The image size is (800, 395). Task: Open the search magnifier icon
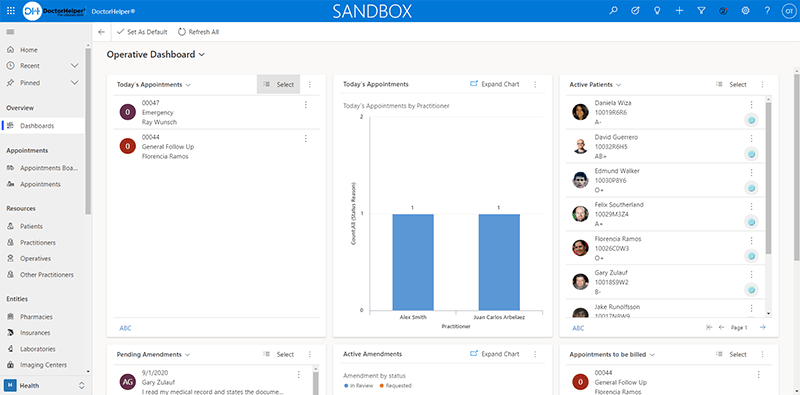click(x=613, y=11)
